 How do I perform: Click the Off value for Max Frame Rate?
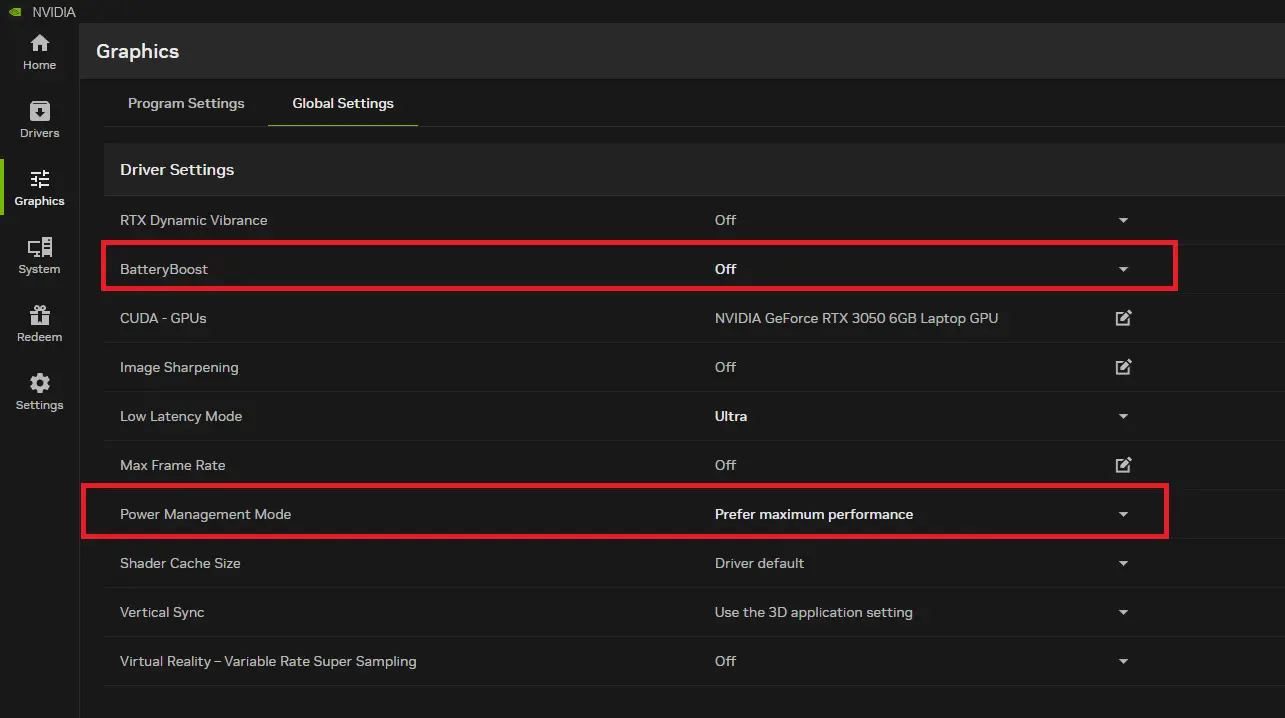pyautogui.click(x=726, y=465)
